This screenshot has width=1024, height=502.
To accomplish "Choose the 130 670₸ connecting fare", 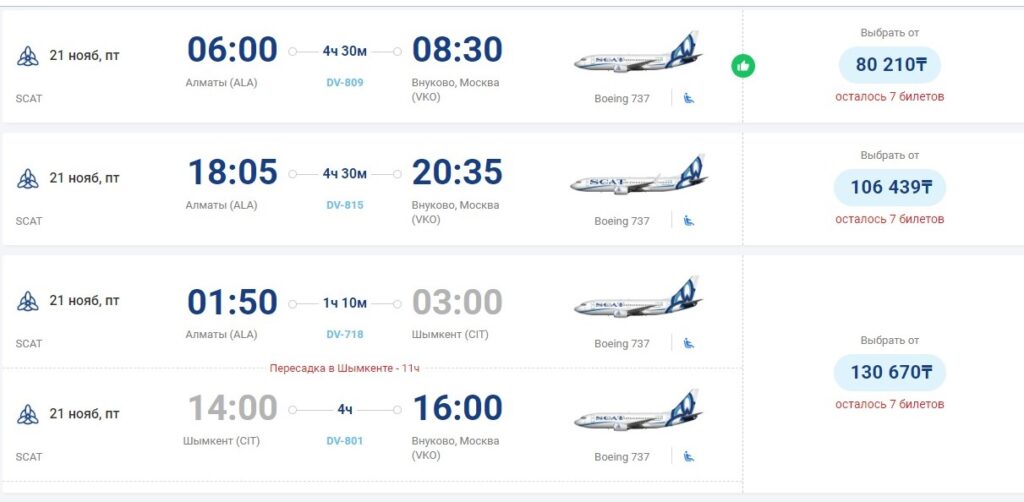I will 889,373.
